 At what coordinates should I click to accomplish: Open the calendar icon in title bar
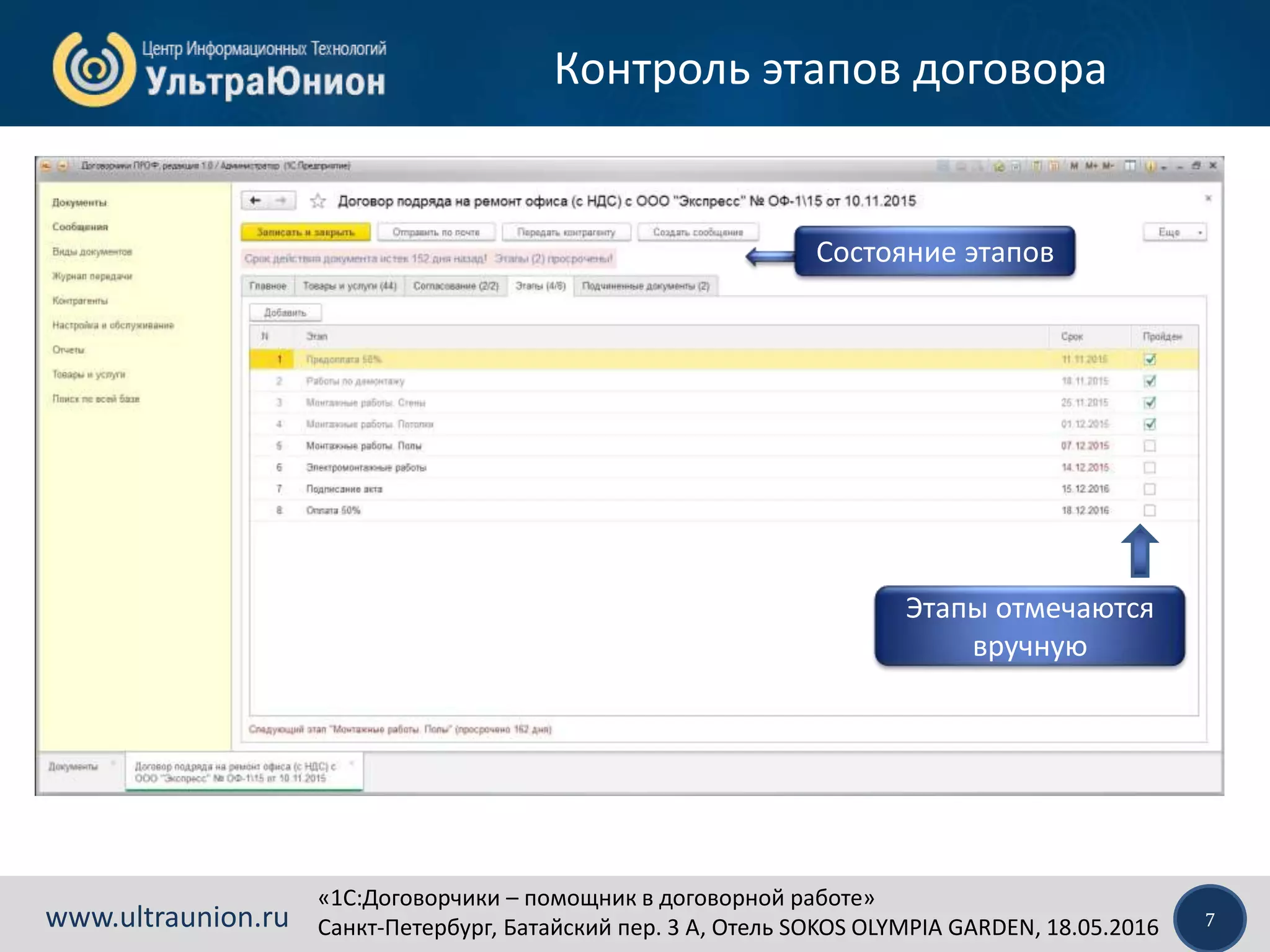(x=1054, y=166)
